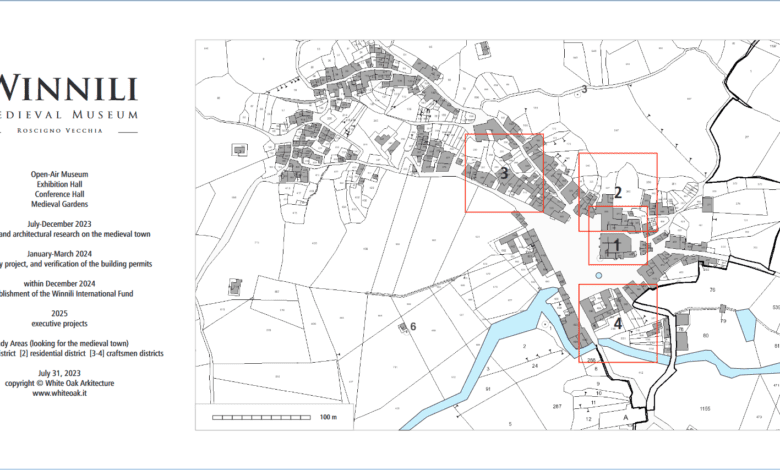Image resolution: width=780 pixels, height=470 pixels.
Task: Click parcel number 1155 on map
Action: [x=704, y=409]
